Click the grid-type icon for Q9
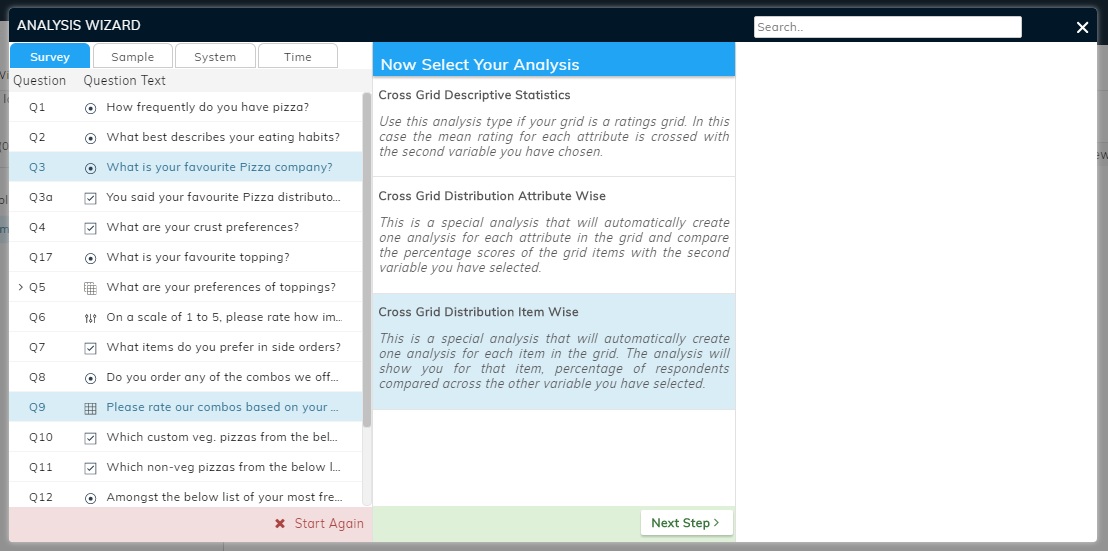This screenshot has width=1108, height=551. click(x=90, y=408)
